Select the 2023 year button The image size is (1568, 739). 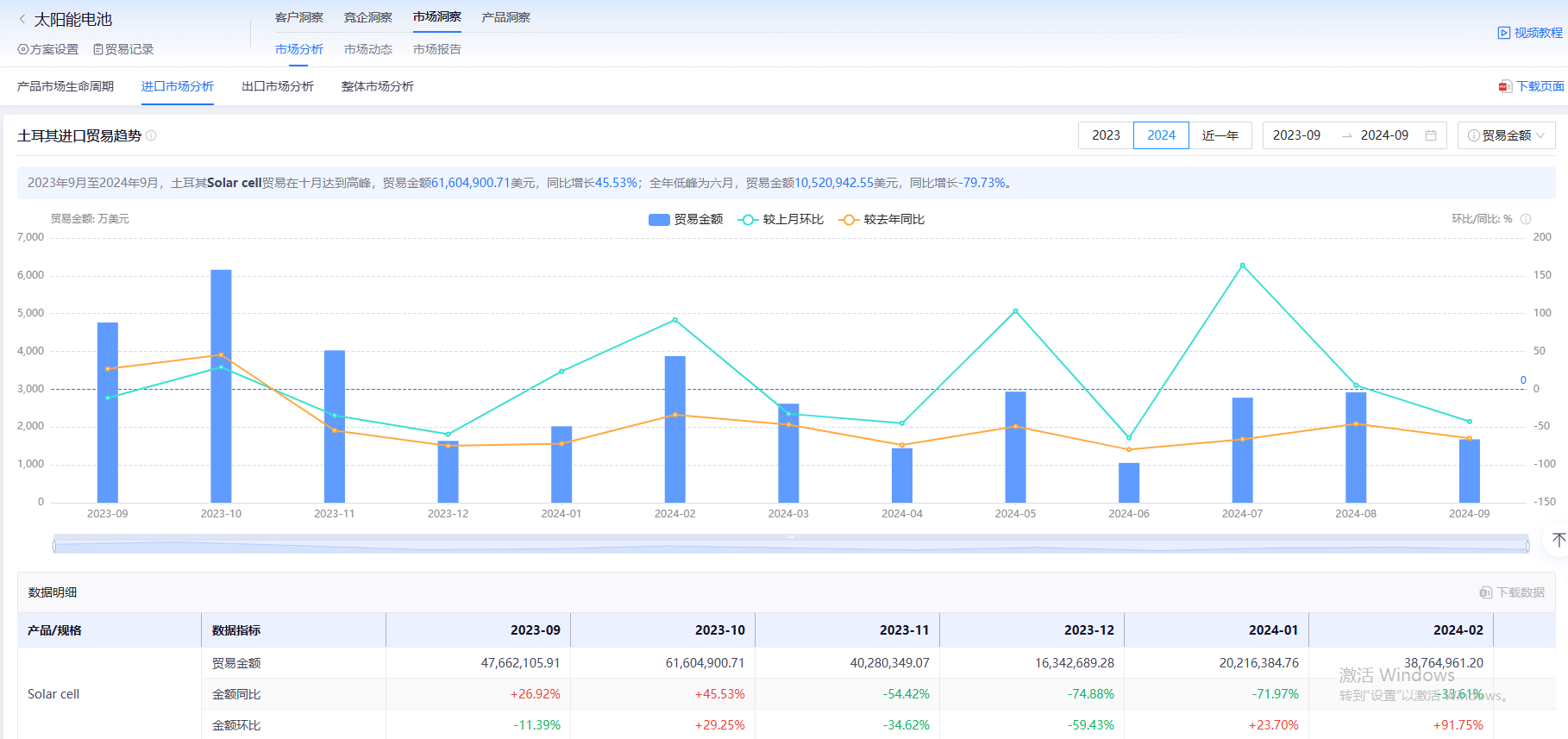[x=1106, y=135]
